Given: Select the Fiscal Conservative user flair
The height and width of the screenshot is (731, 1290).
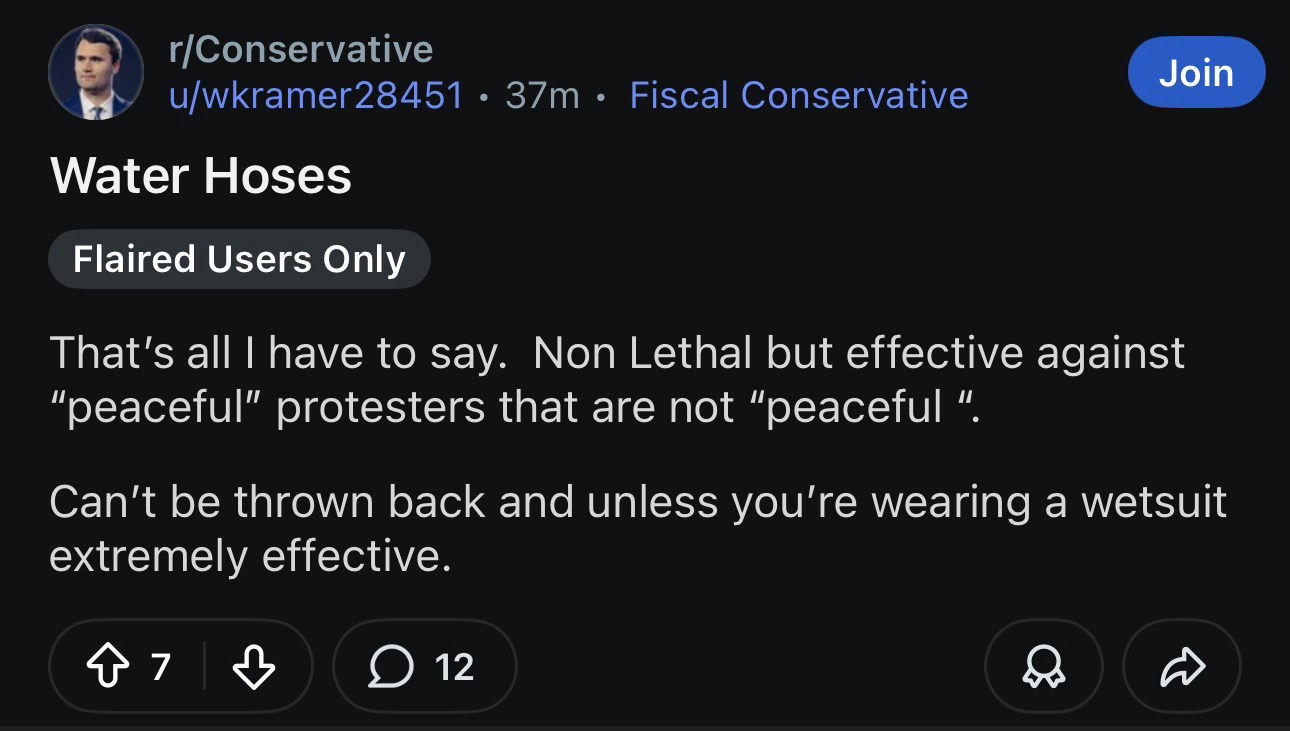Looking at the screenshot, I should [798, 95].
